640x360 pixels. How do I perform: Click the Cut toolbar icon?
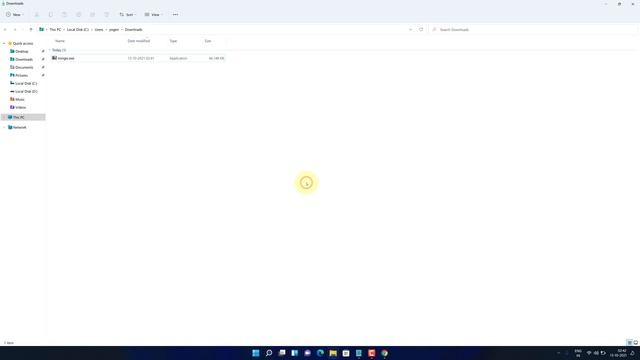[36, 15]
